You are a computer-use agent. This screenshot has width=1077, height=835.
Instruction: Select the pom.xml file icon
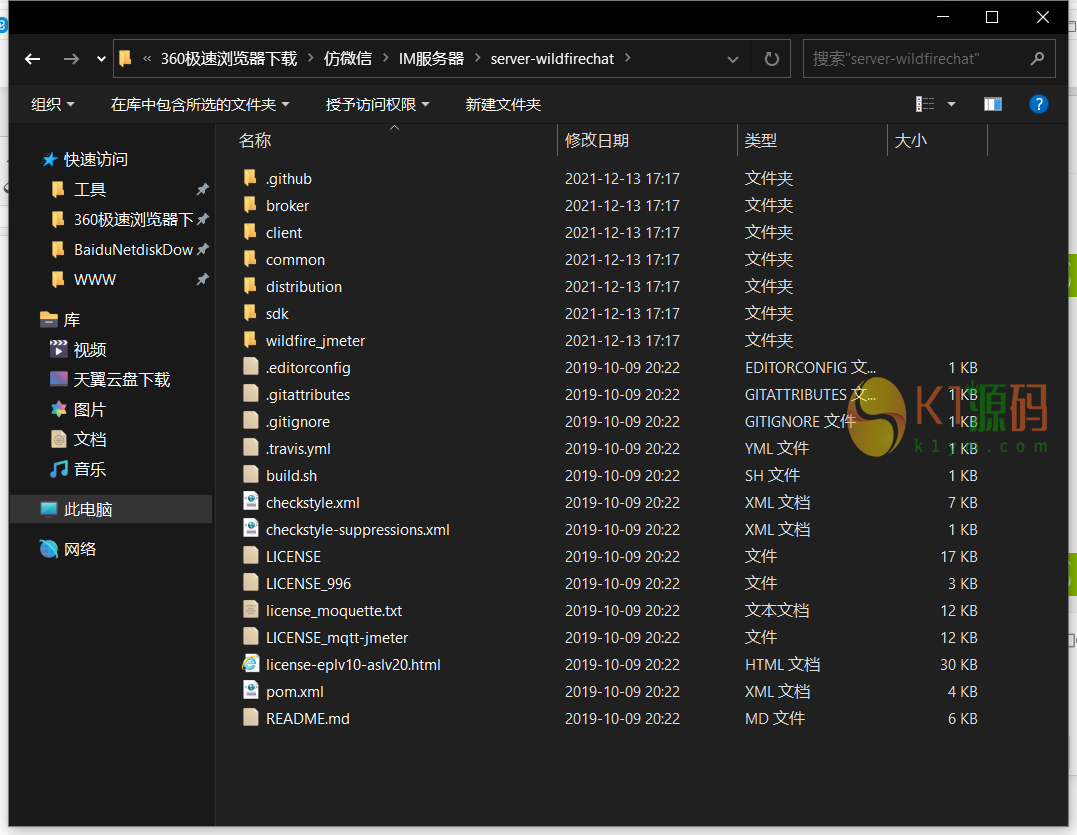click(250, 691)
